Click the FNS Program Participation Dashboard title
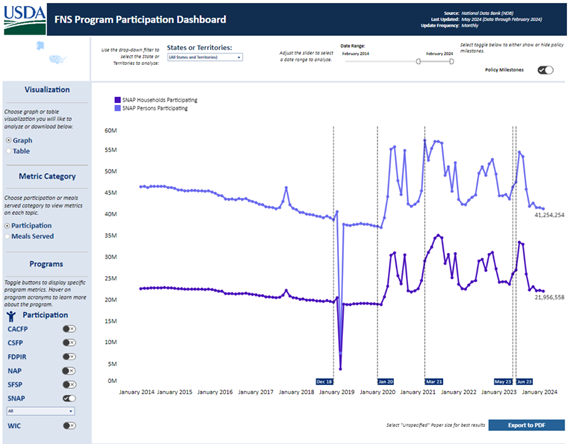 [140, 19]
